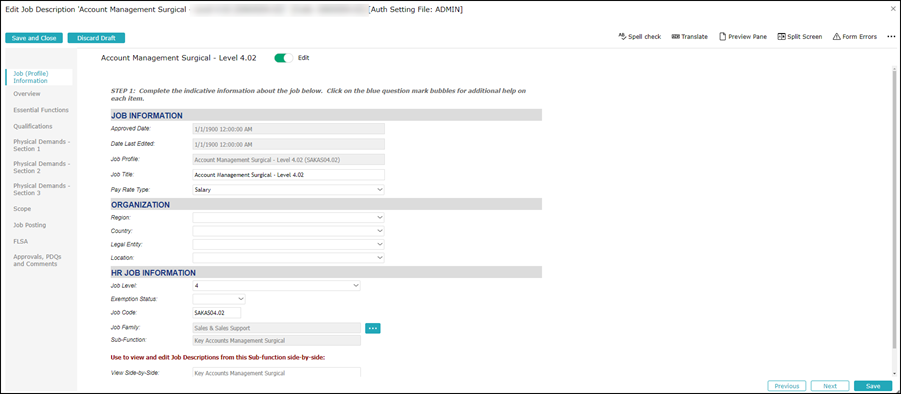901x394 pixels.
Task: Click into the Job Title field
Action: (x=288, y=175)
